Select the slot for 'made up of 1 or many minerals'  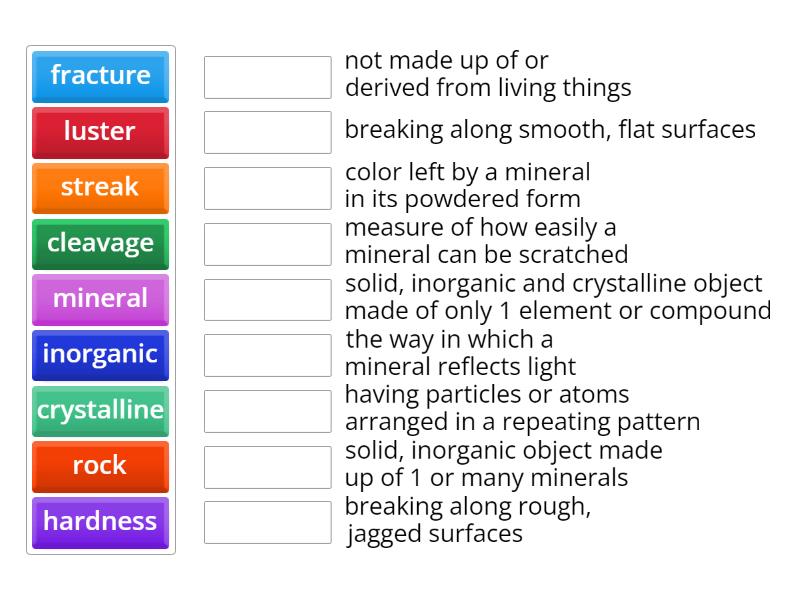pyautogui.click(x=266, y=466)
